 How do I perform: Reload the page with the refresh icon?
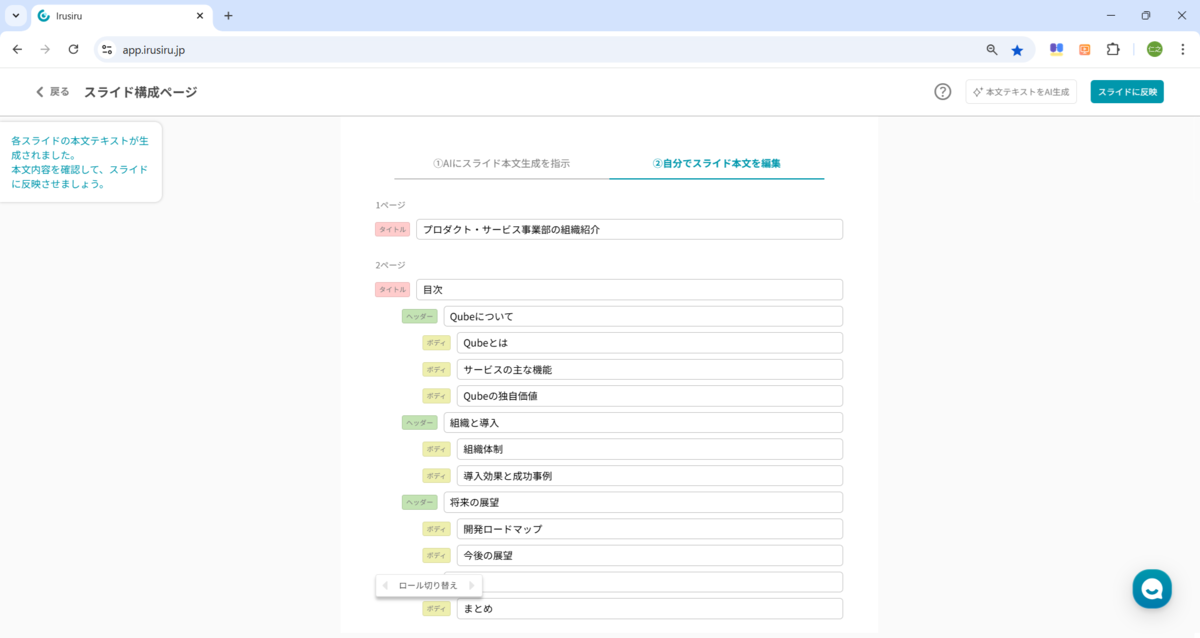pos(73,49)
